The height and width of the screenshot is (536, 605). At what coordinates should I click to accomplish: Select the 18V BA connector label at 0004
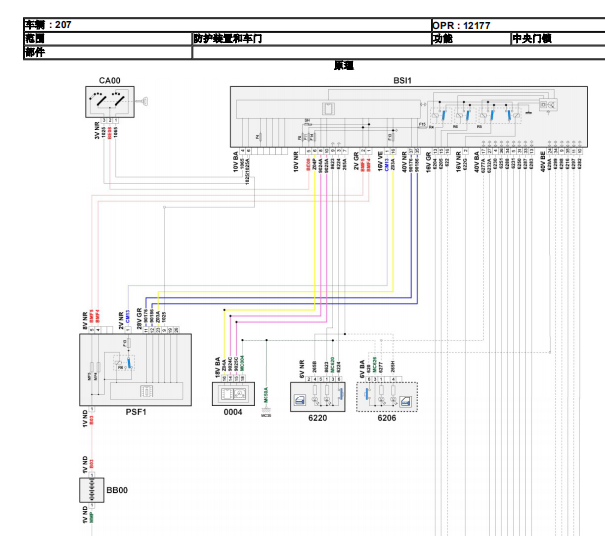pyautogui.click(x=218, y=367)
